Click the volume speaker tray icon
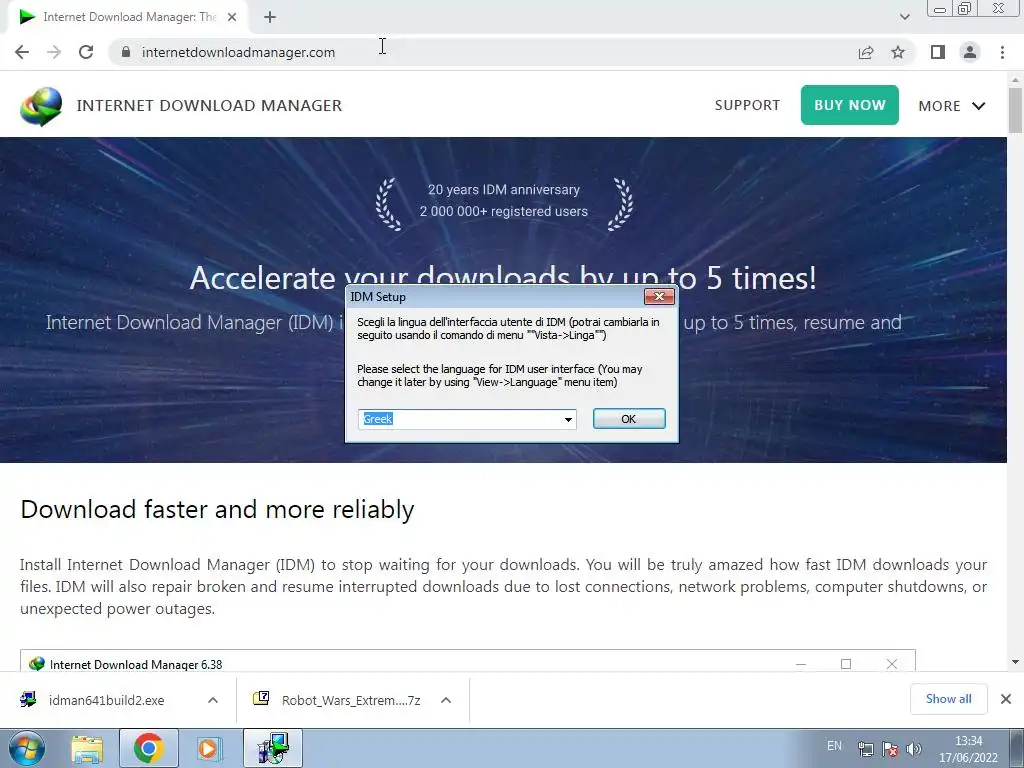The height and width of the screenshot is (768, 1024). pyautogui.click(x=914, y=749)
